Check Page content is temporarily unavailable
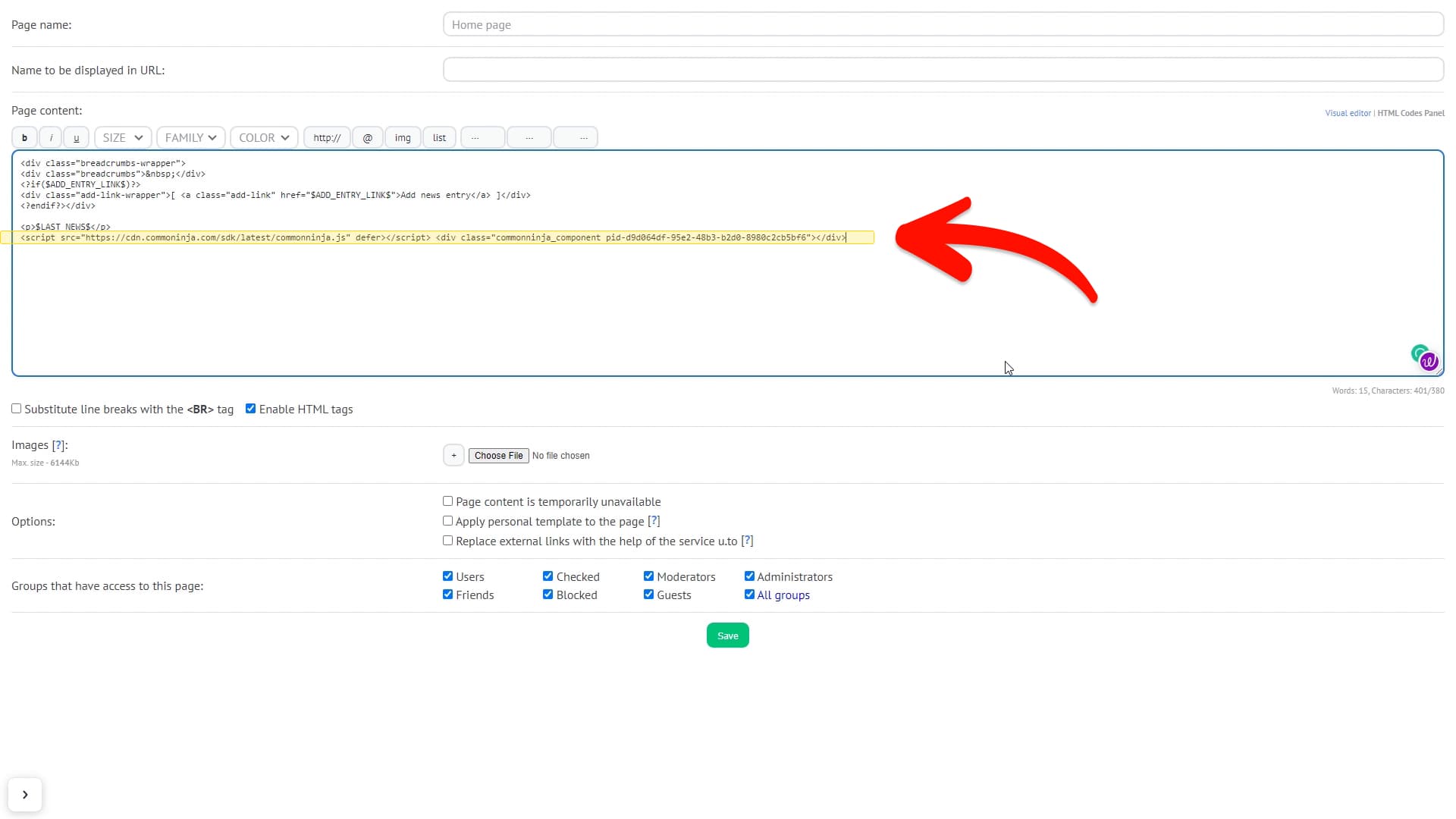 click(x=447, y=501)
